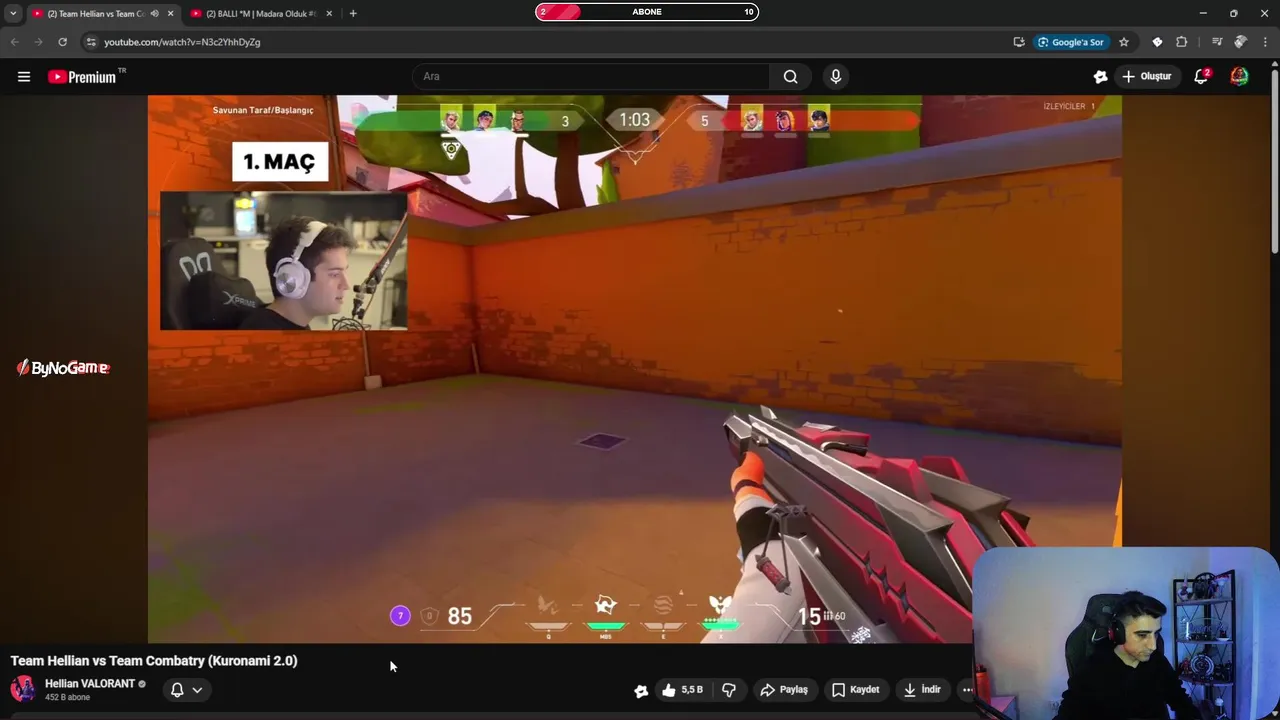The image size is (1280, 720).
Task: Click the video player to pause
Action: (x=634, y=368)
